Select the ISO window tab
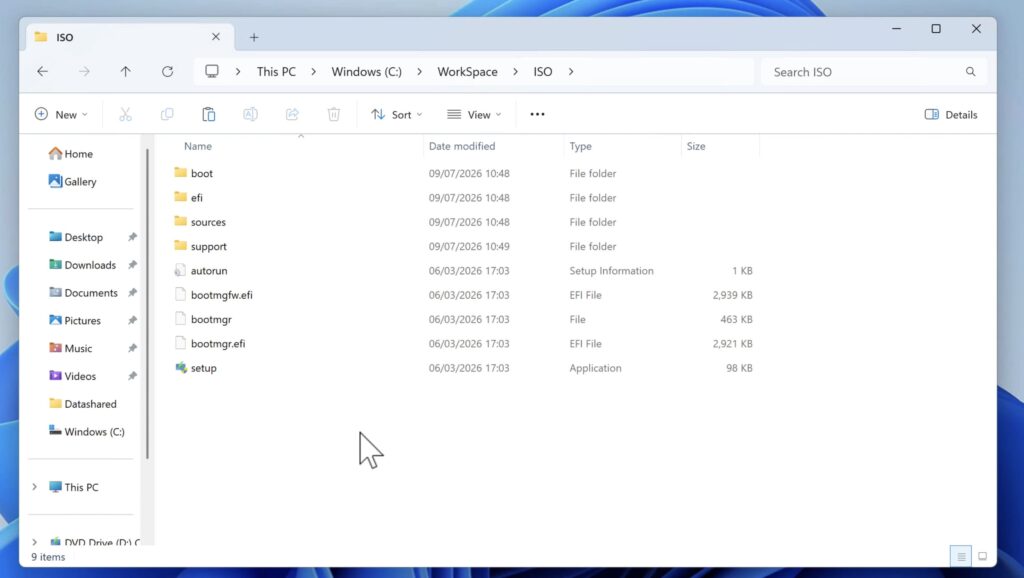1024x578 pixels. pyautogui.click(x=128, y=37)
